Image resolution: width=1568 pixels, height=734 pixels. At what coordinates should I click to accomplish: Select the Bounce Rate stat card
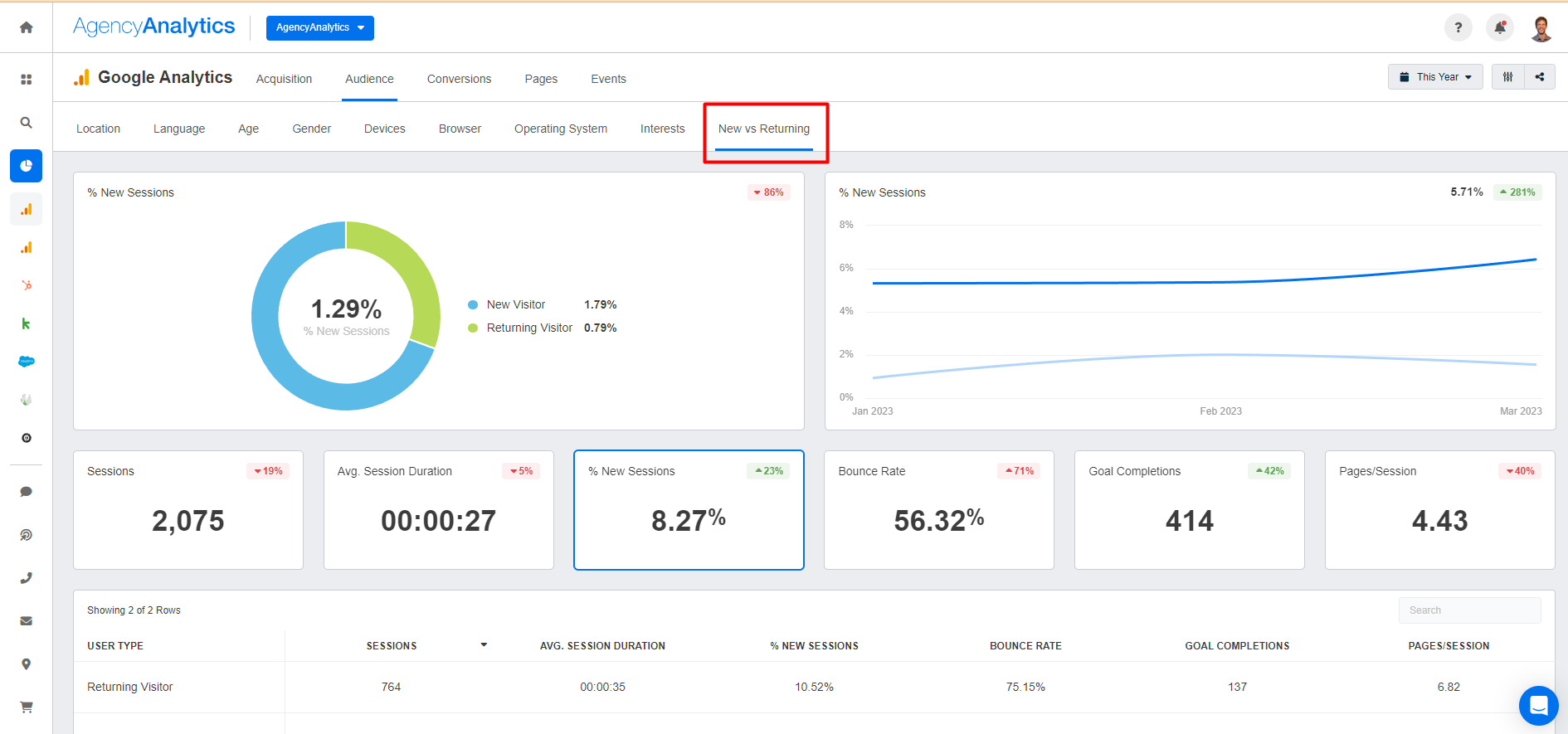click(939, 510)
